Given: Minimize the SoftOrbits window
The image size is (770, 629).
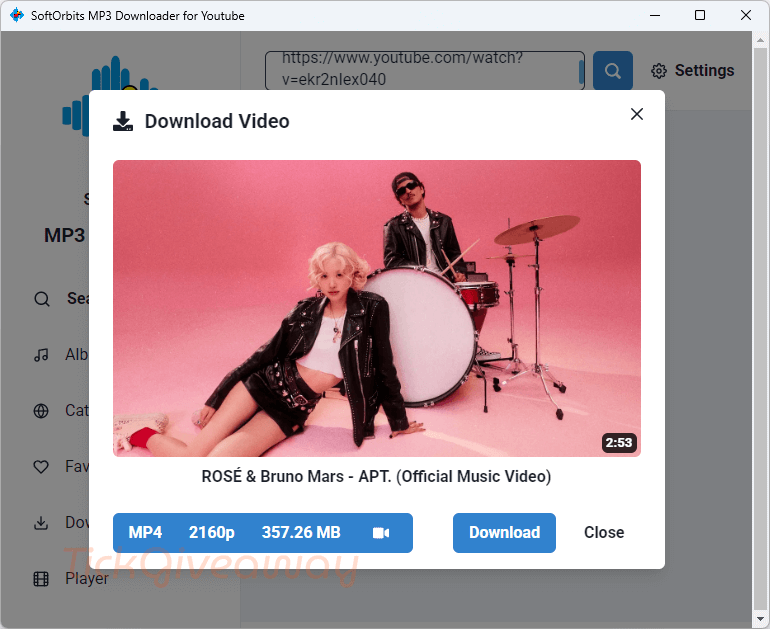Looking at the screenshot, I should pos(655,15).
